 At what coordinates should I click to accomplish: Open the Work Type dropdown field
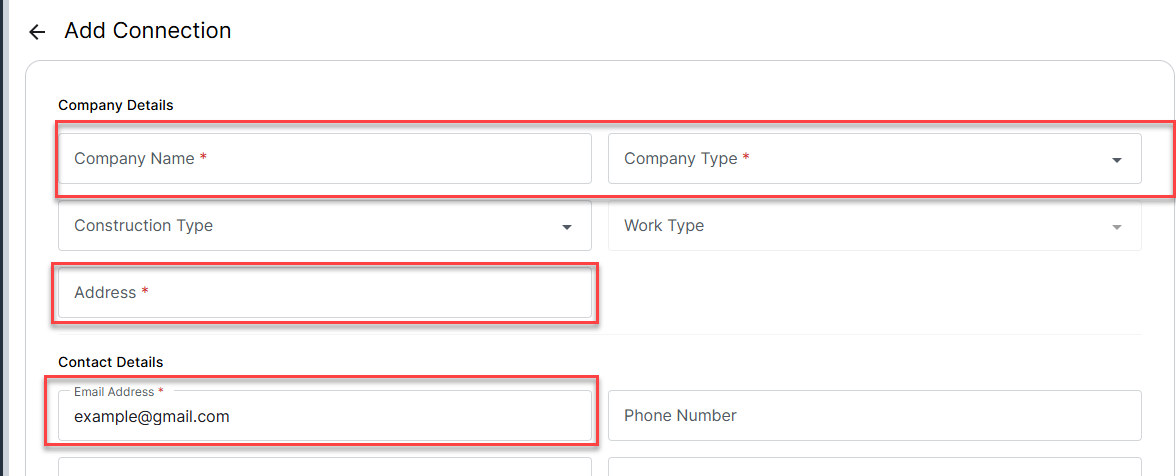(860, 226)
